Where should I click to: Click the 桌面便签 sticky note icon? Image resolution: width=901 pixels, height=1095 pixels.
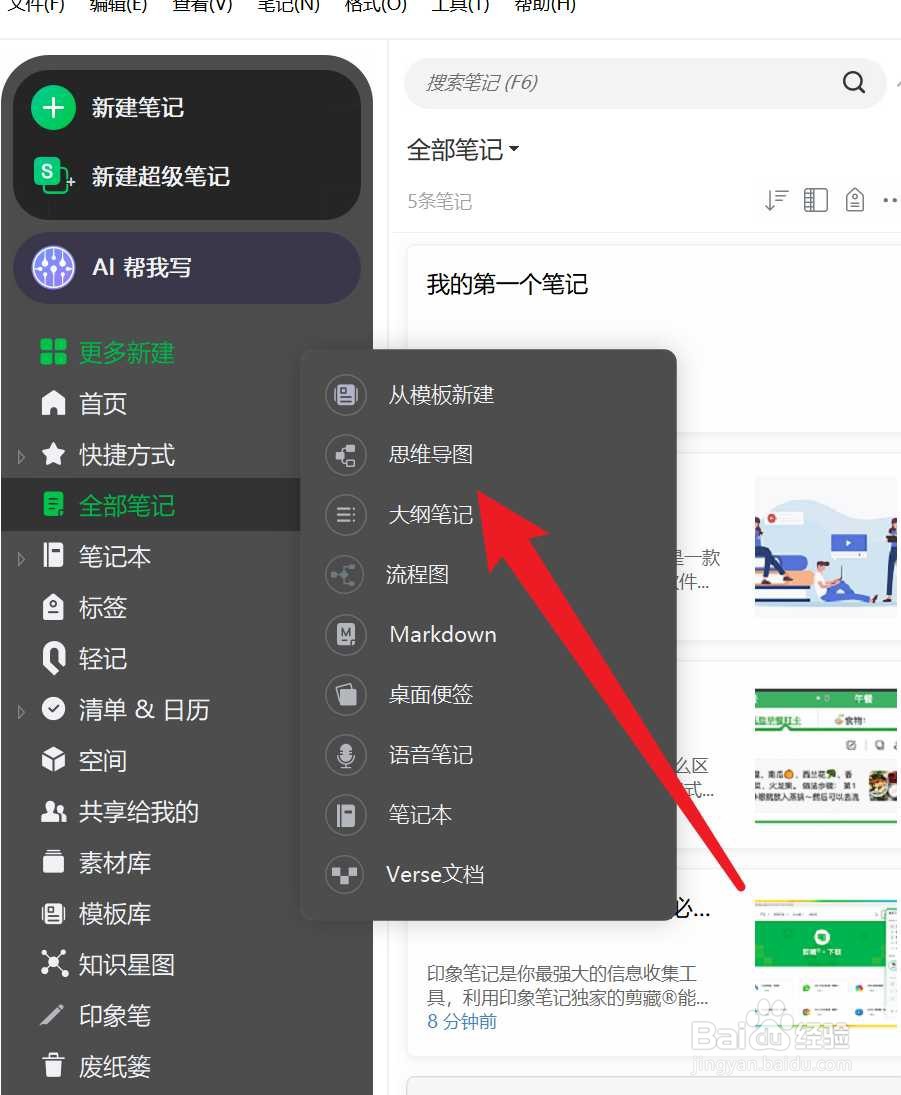[x=346, y=694]
